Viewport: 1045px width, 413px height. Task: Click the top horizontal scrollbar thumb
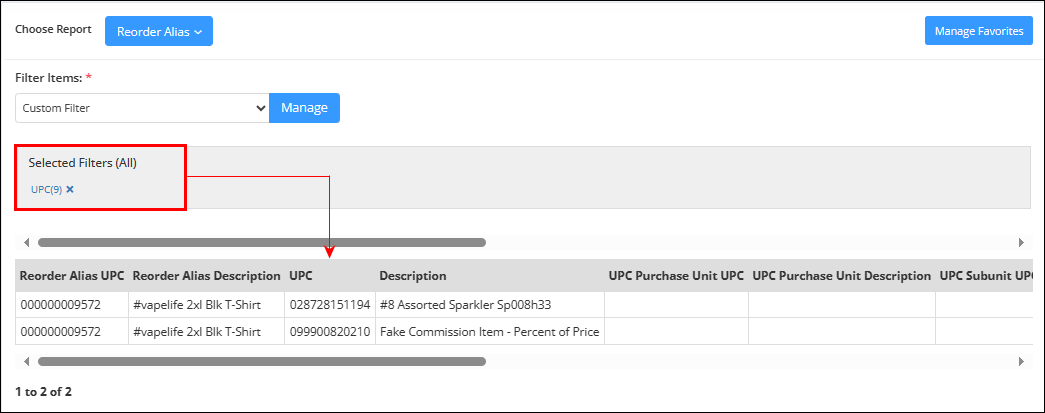point(262,242)
